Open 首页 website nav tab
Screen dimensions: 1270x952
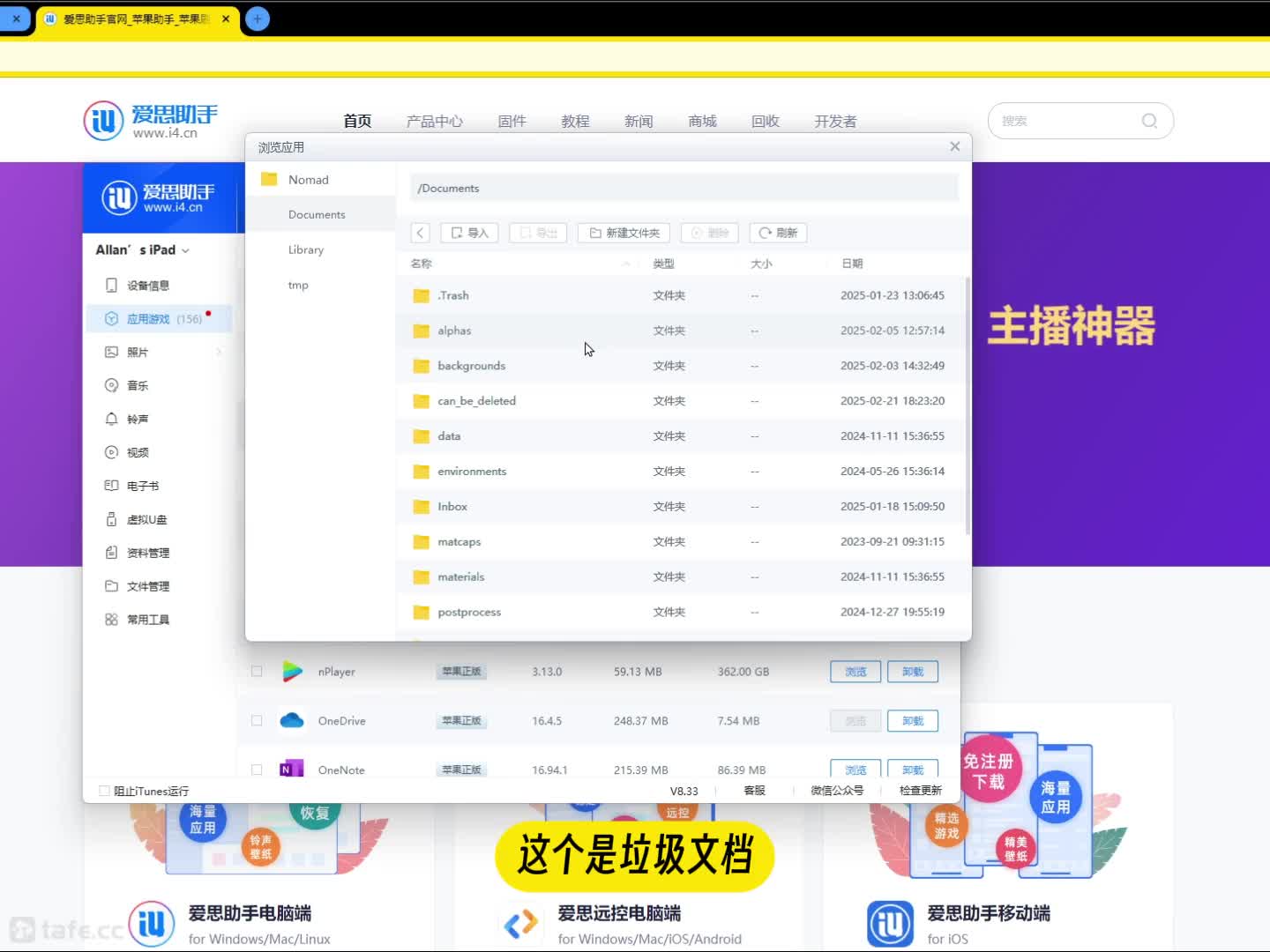[357, 121]
